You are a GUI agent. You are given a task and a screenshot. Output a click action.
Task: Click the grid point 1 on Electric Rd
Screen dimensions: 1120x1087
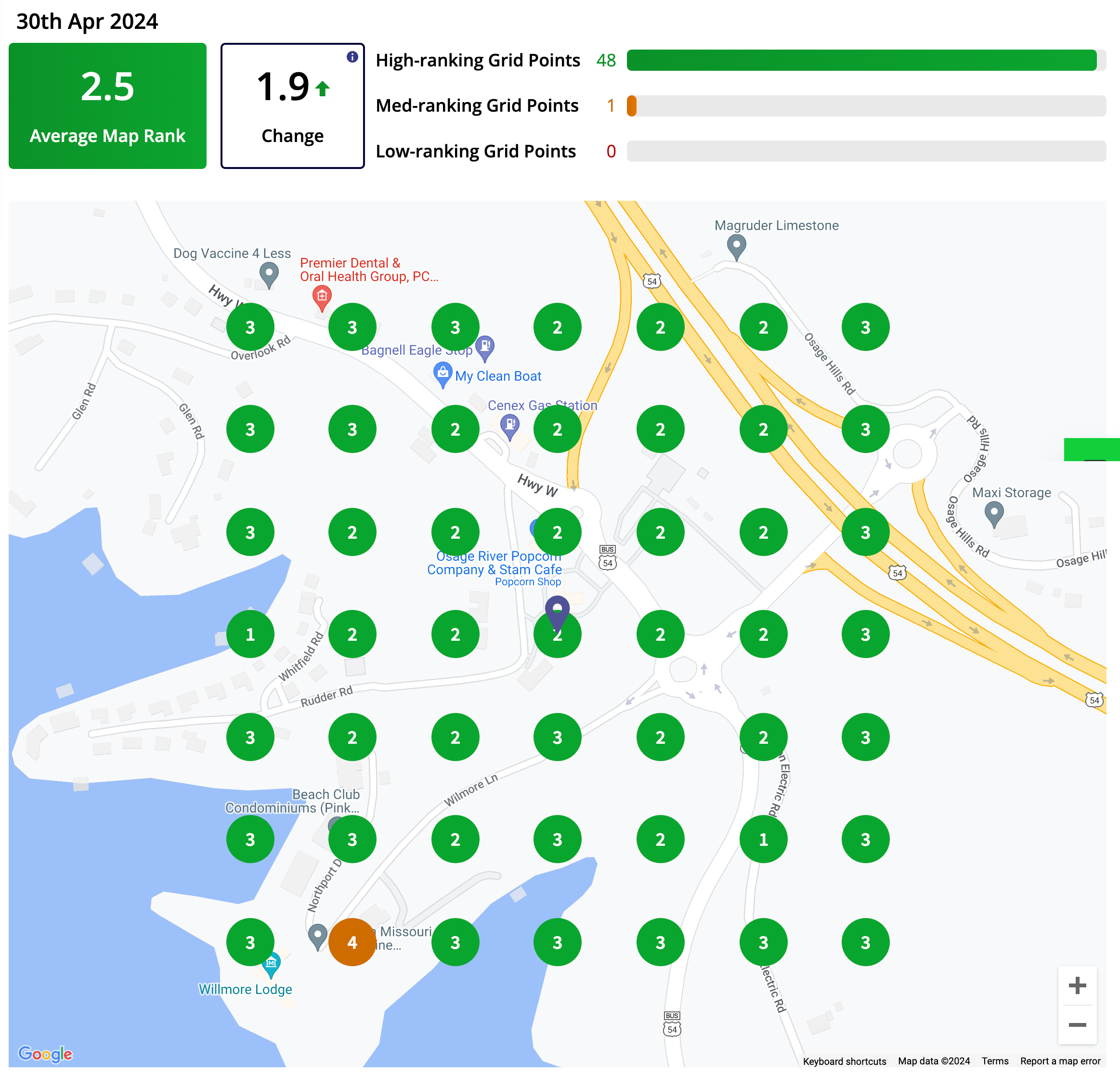763,839
